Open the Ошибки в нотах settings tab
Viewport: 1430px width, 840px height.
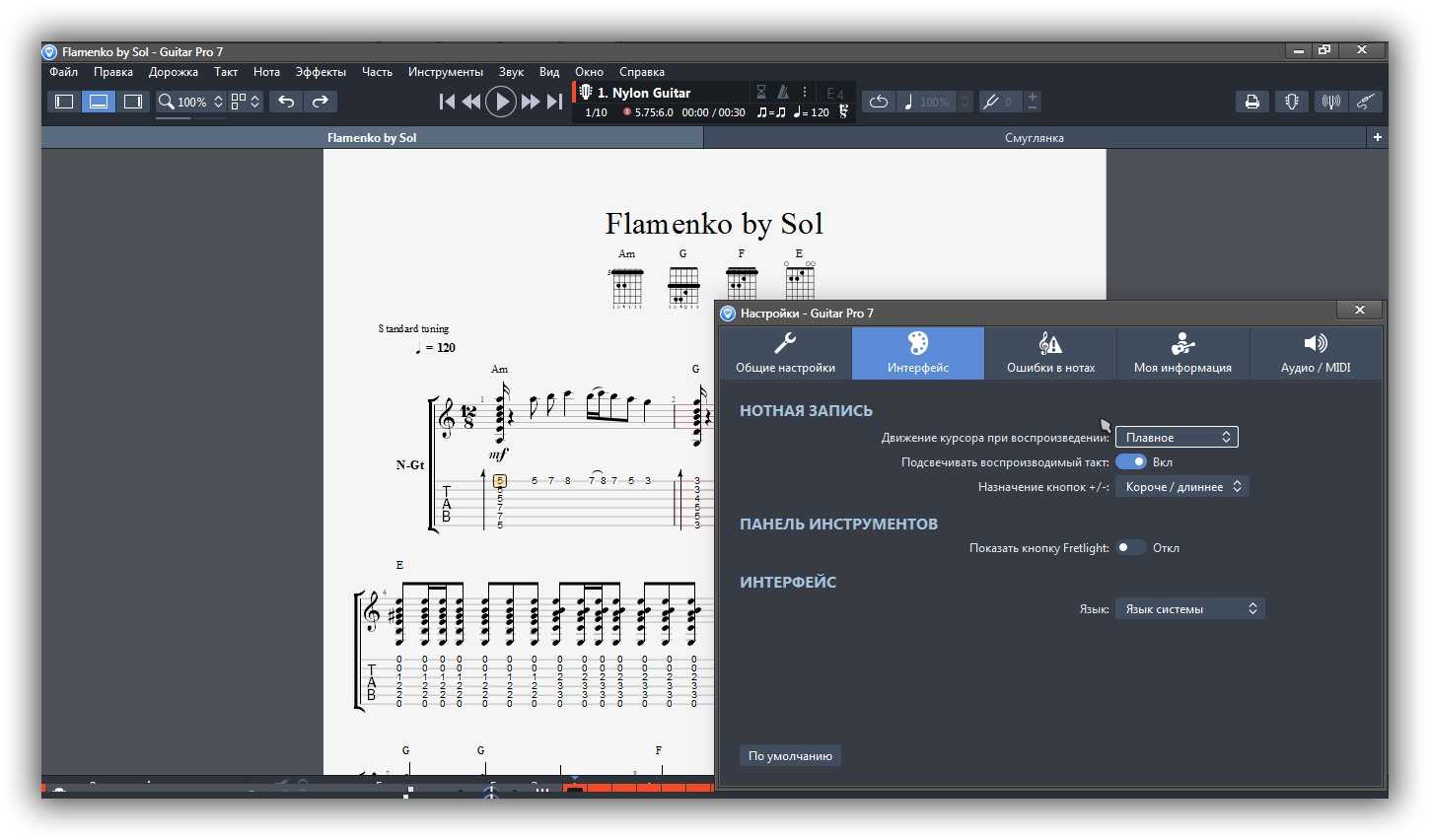(1050, 353)
